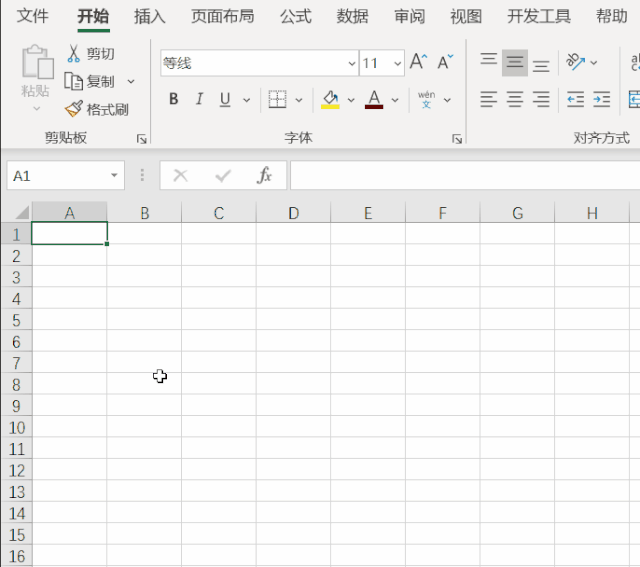Center cell text horizontally

(x=515, y=99)
